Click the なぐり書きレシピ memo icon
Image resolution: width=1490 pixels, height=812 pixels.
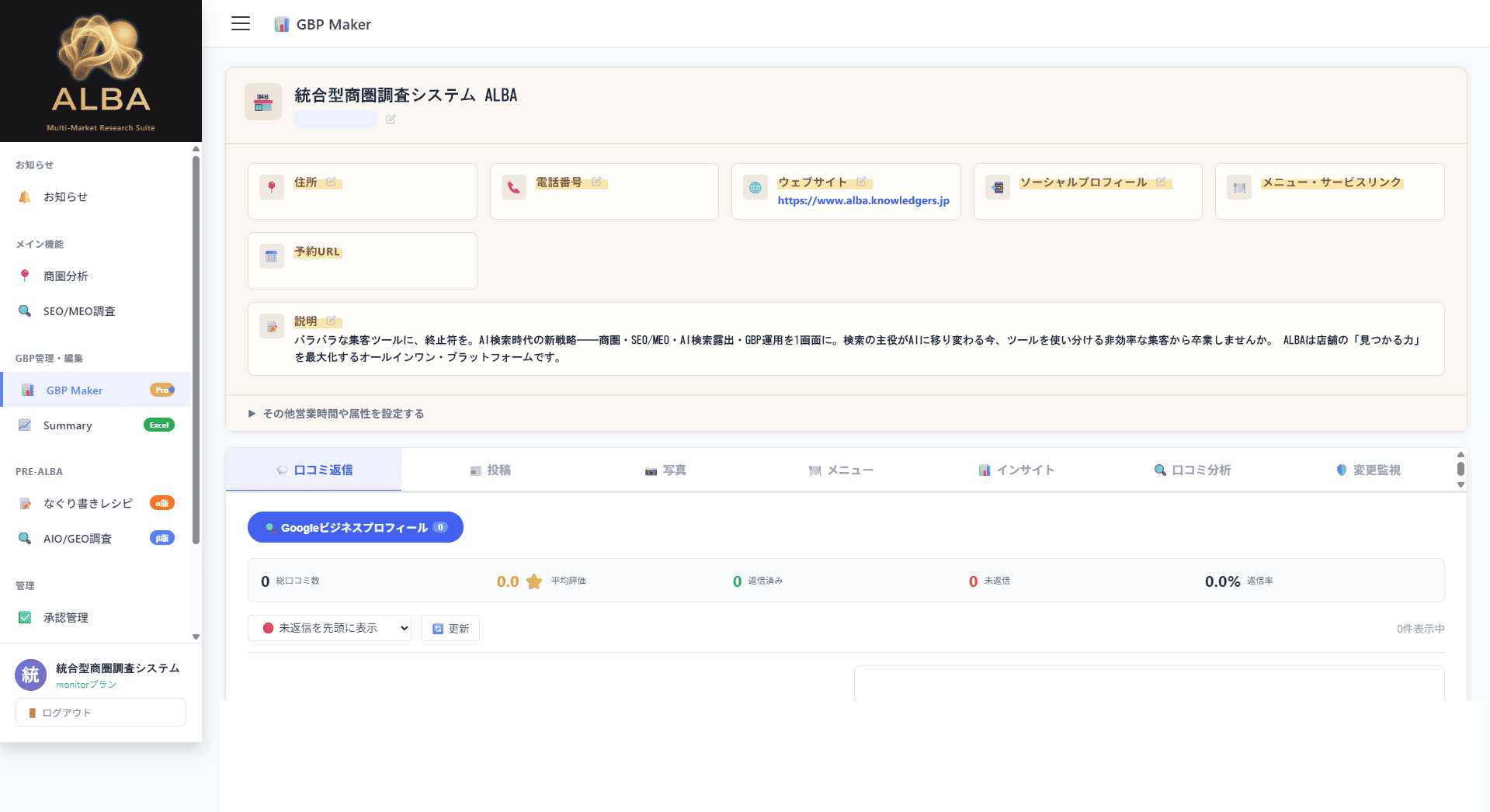click(25, 503)
